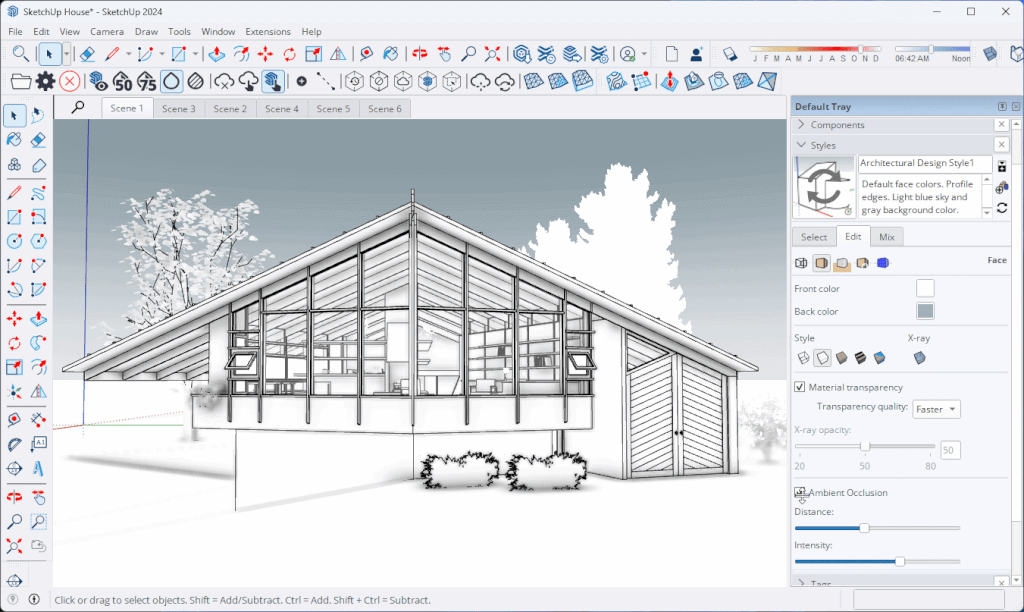Click the red circled X icon

(x=69, y=82)
